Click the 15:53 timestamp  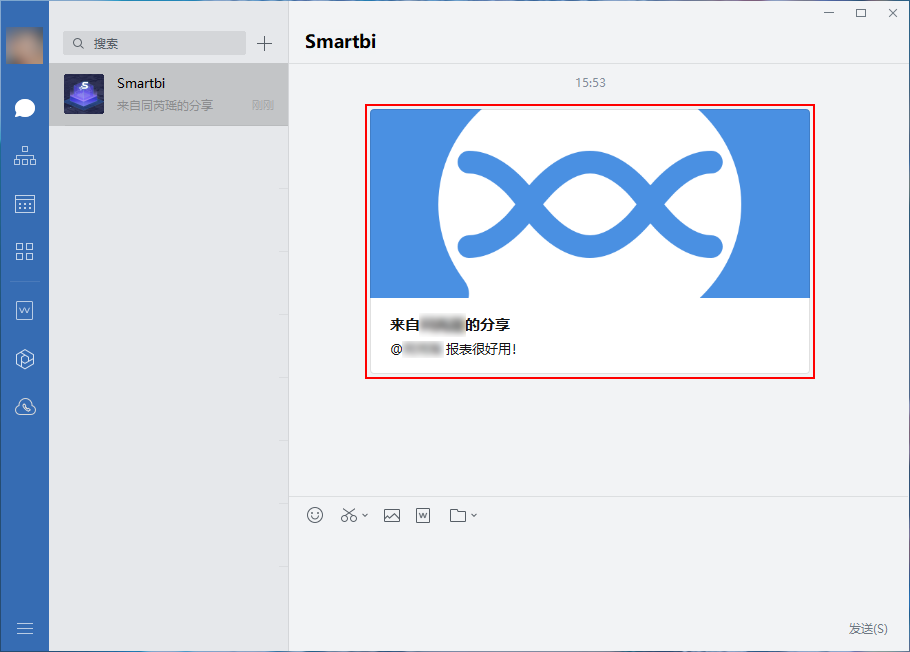(x=590, y=82)
